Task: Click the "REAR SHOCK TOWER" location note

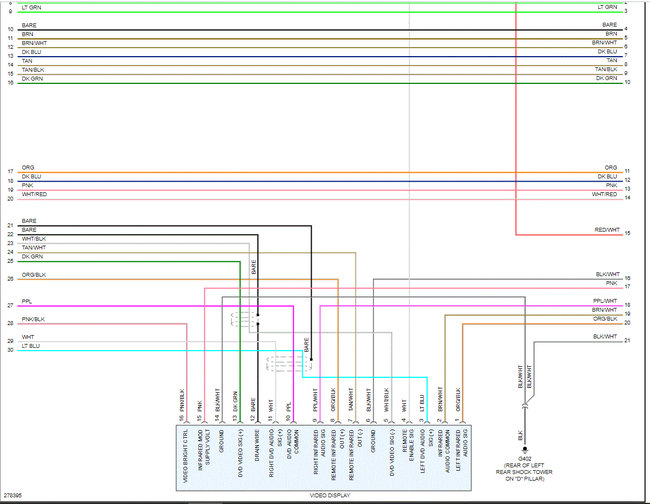Action: click(x=524, y=472)
